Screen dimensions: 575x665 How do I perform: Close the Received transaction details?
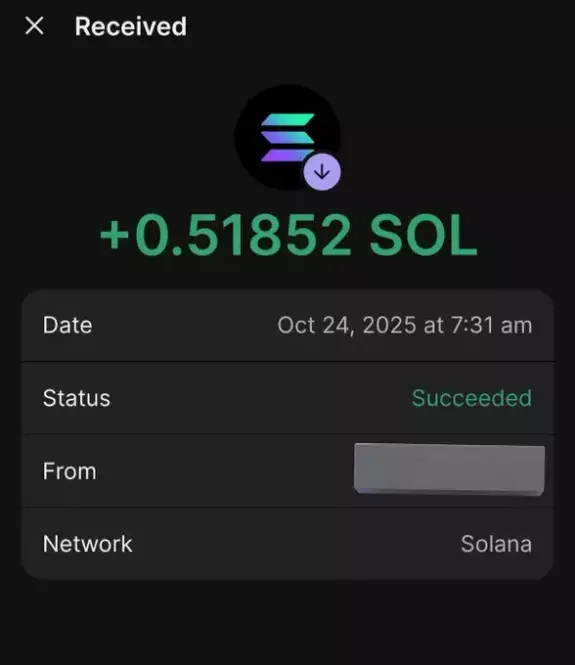point(34,26)
